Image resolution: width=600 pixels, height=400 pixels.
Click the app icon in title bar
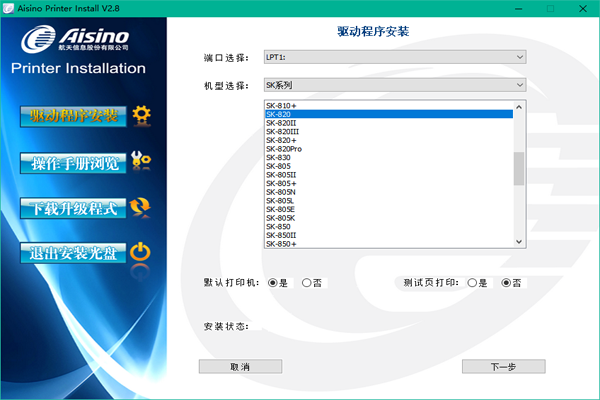8,8
